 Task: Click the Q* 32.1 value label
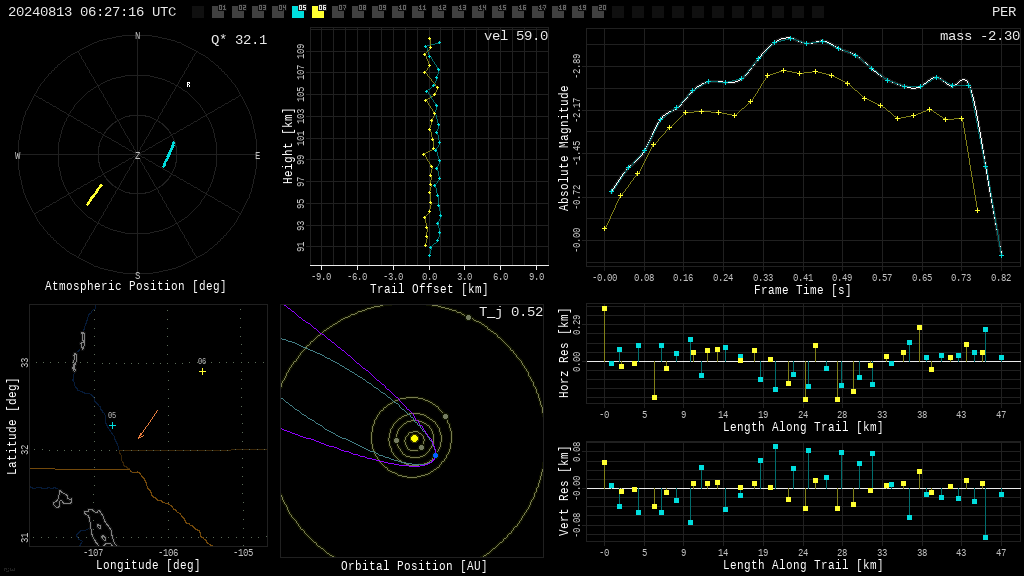[239, 40]
